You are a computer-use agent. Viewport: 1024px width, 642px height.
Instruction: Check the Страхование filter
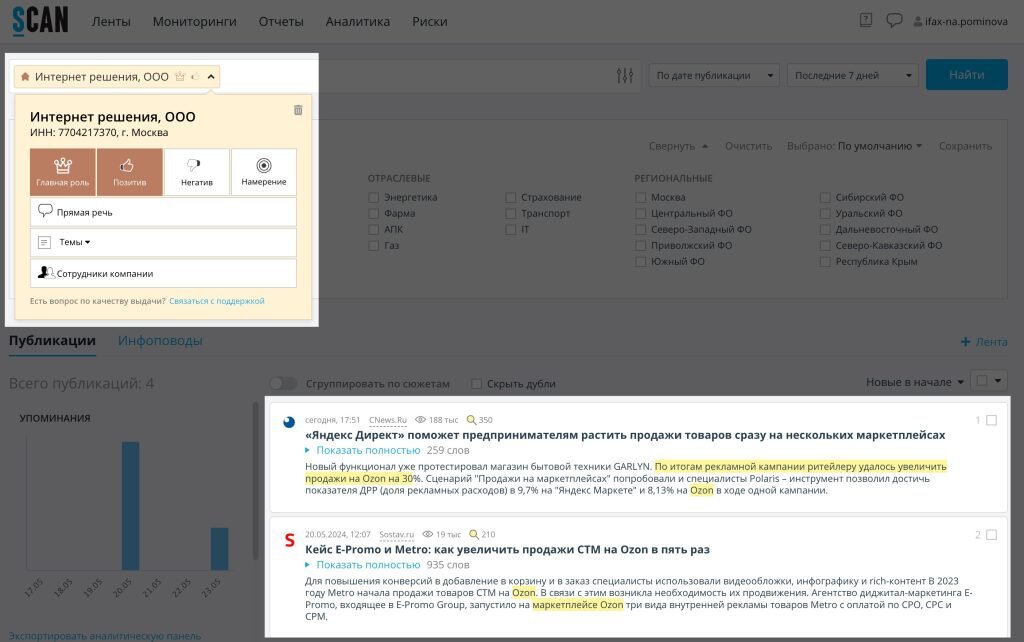coord(511,197)
